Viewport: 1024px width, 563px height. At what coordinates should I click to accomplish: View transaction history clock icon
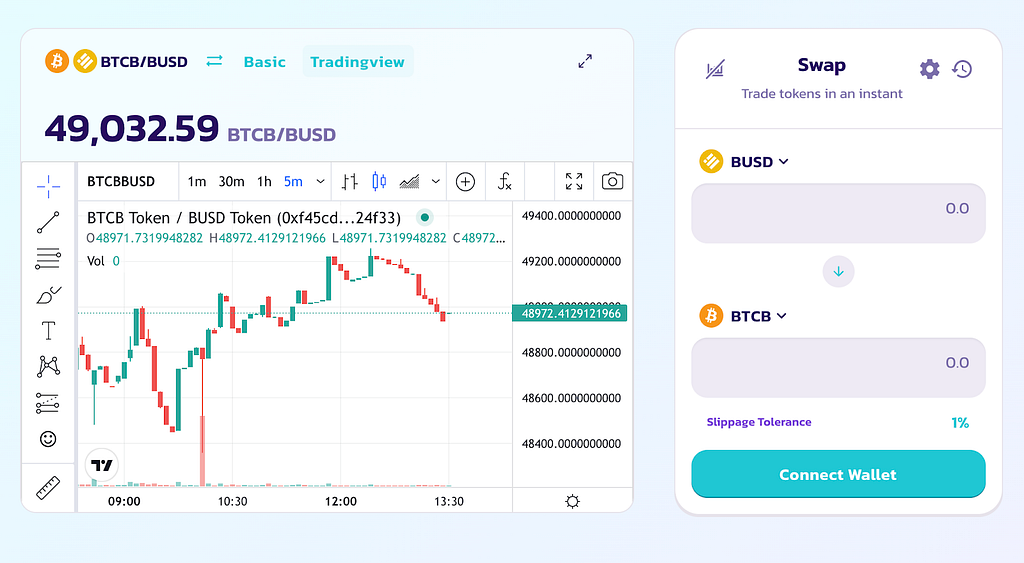point(962,69)
